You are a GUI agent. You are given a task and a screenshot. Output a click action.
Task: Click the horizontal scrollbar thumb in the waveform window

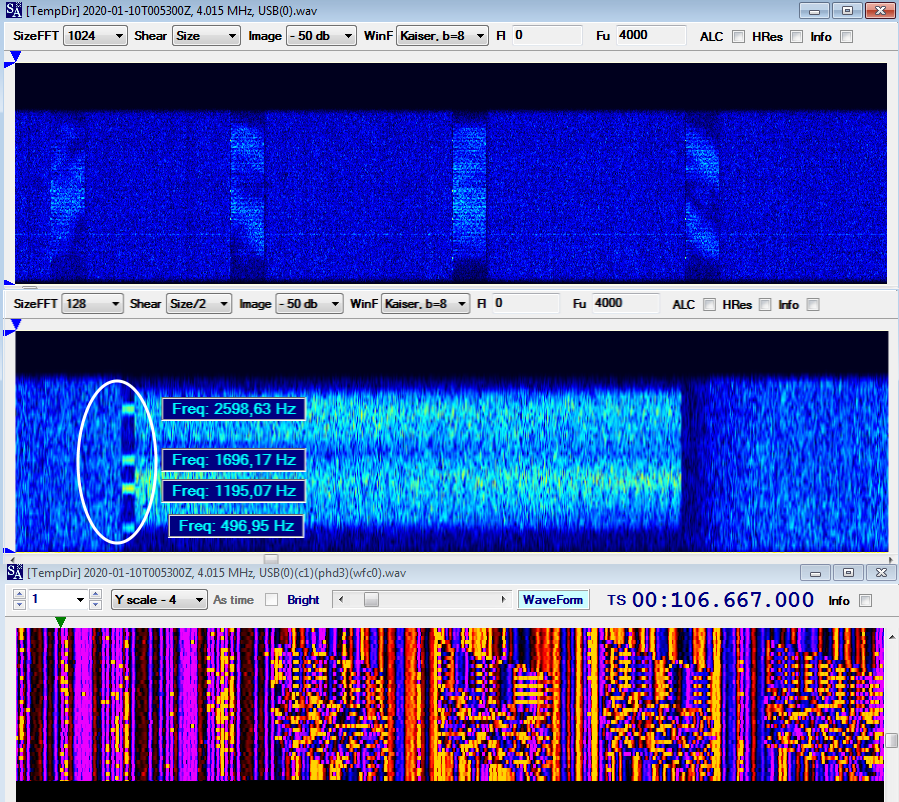click(371, 600)
